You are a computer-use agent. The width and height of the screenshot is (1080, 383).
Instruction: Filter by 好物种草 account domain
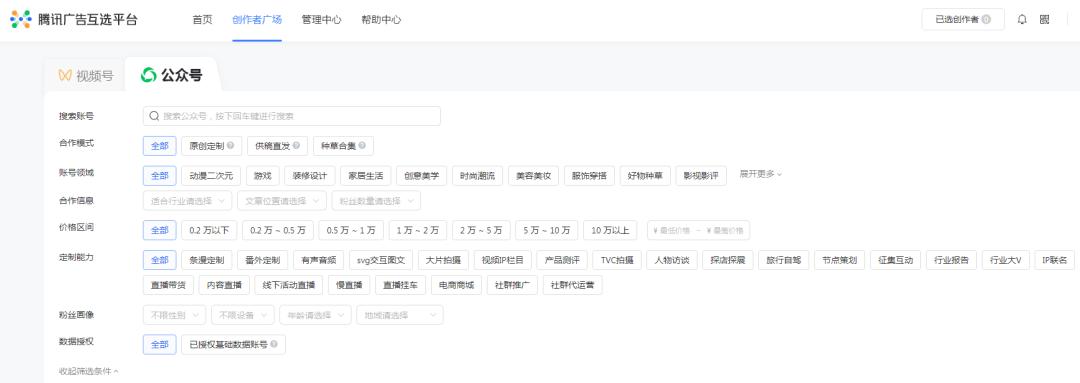645,176
